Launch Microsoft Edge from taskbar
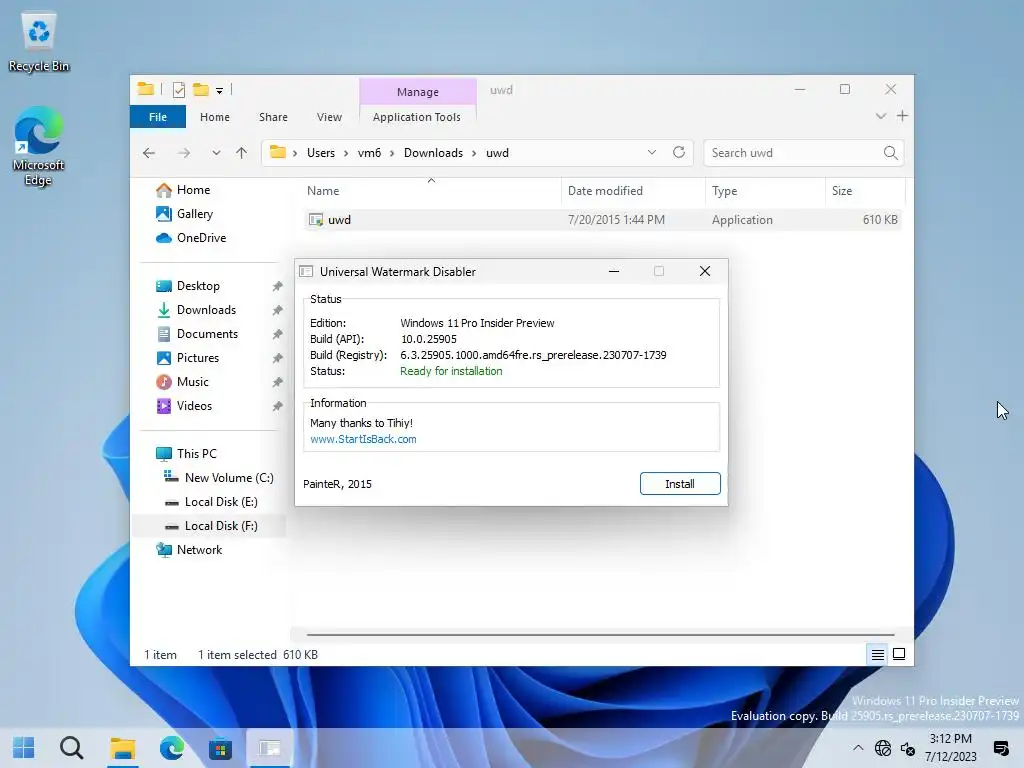 tap(172, 748)
